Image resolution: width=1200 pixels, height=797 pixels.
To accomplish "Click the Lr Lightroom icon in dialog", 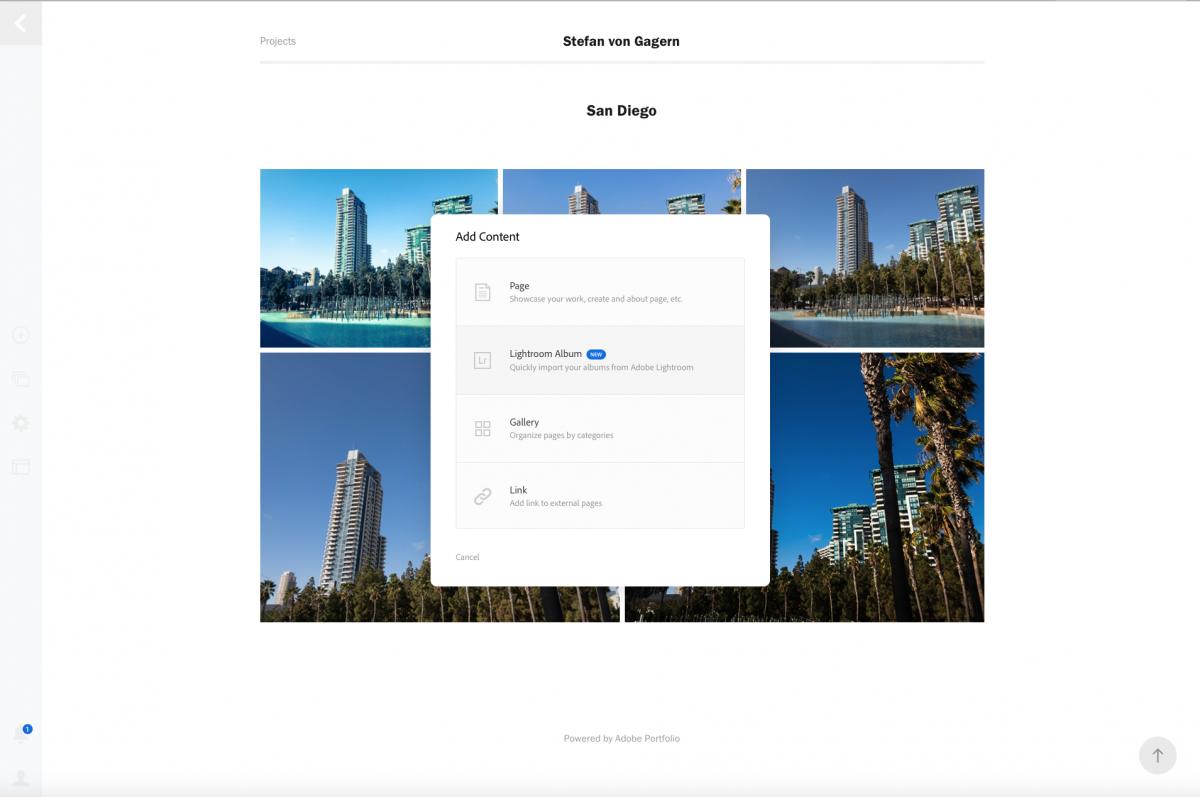I will [x=482, y=360].
